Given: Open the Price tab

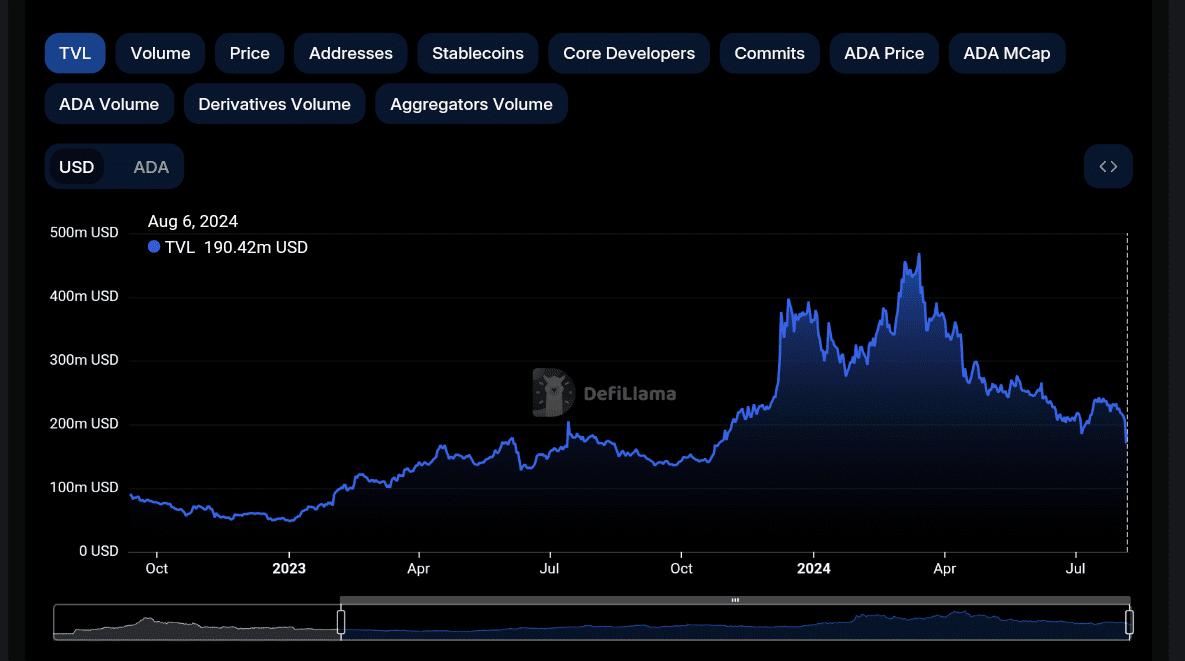Looking at the screenshot, I should [249, 53].
